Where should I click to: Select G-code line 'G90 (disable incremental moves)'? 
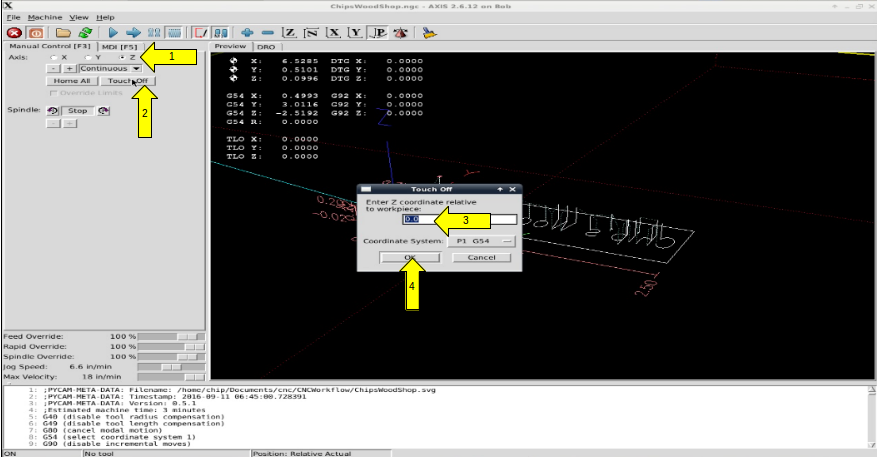[x=117, y=444]
